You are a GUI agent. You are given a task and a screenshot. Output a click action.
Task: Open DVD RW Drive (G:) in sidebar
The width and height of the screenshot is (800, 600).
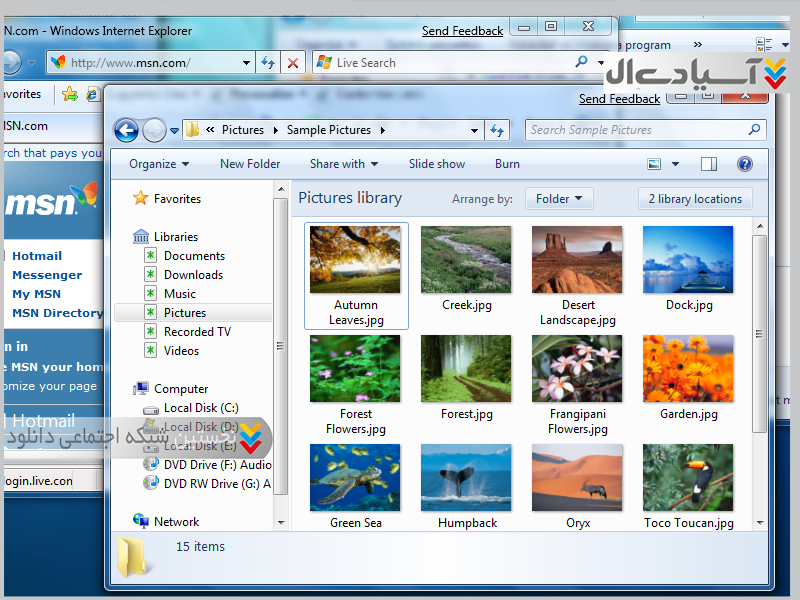[216, 483]
